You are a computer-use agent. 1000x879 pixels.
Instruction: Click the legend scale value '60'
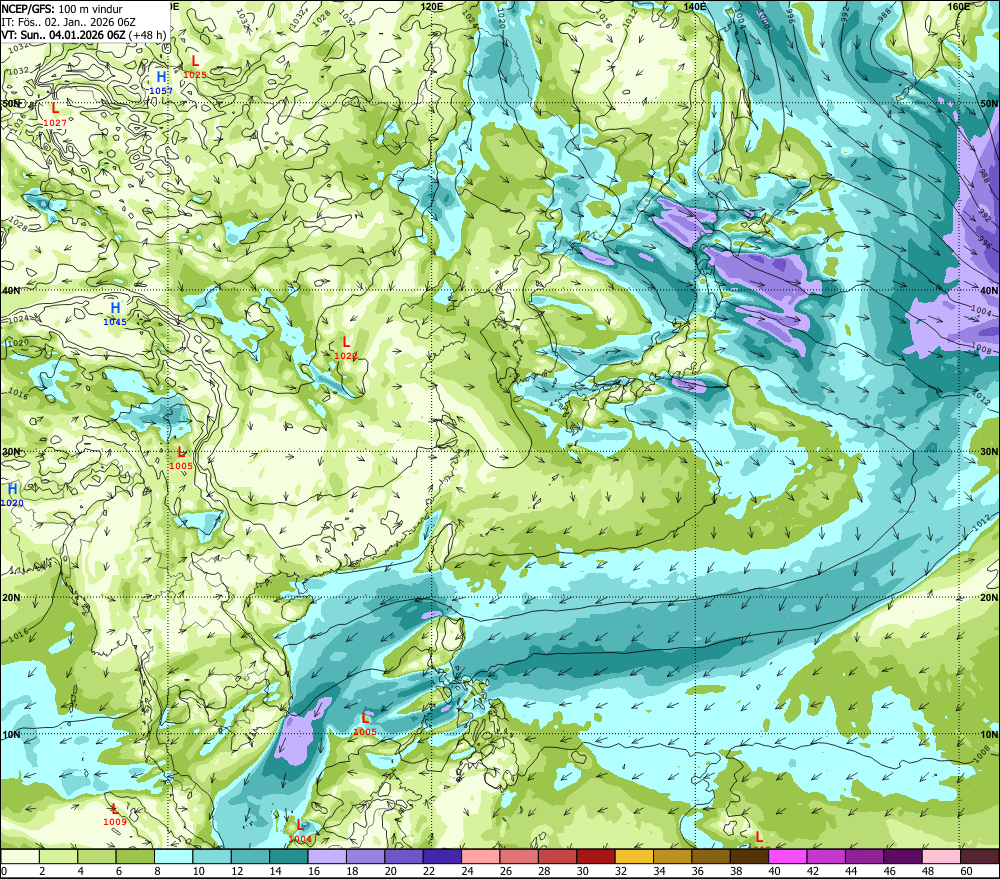[966, 871]
